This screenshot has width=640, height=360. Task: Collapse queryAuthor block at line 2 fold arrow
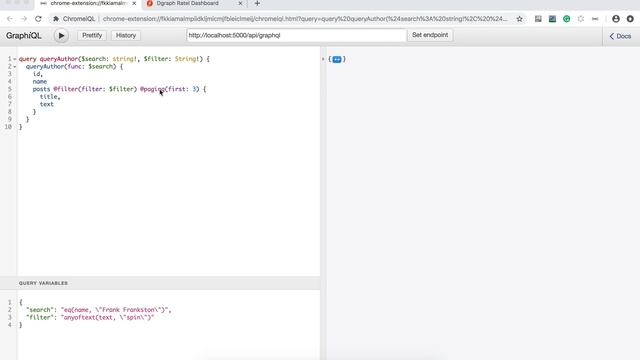(x=15, y=67)
